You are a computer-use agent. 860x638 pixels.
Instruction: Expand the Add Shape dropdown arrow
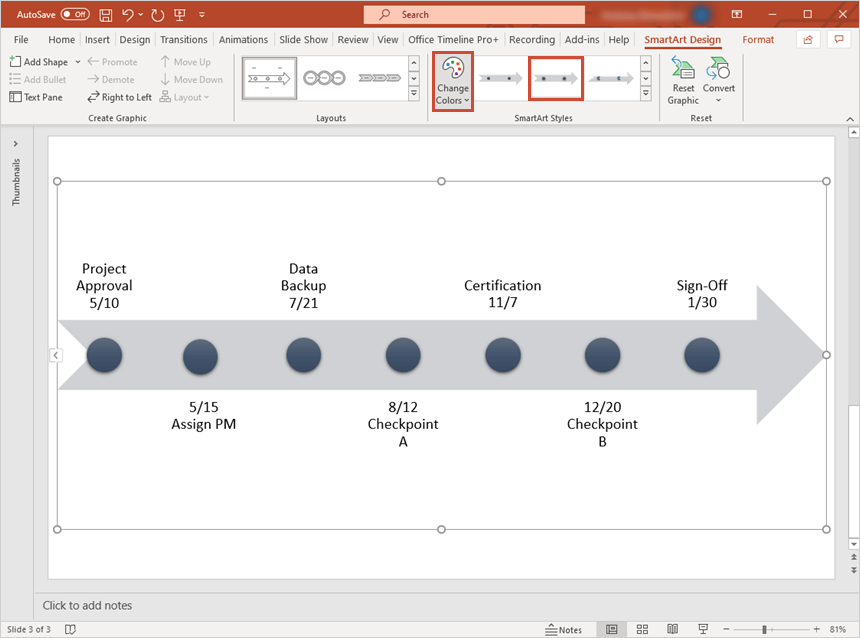76,61
